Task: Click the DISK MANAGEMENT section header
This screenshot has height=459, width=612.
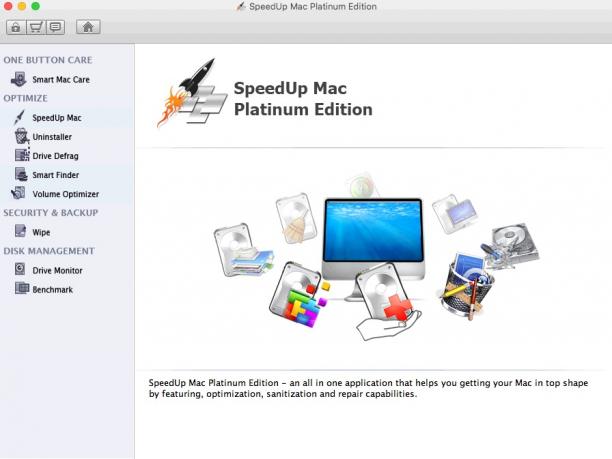Action: pyautogui.click(x=49, y=251)
